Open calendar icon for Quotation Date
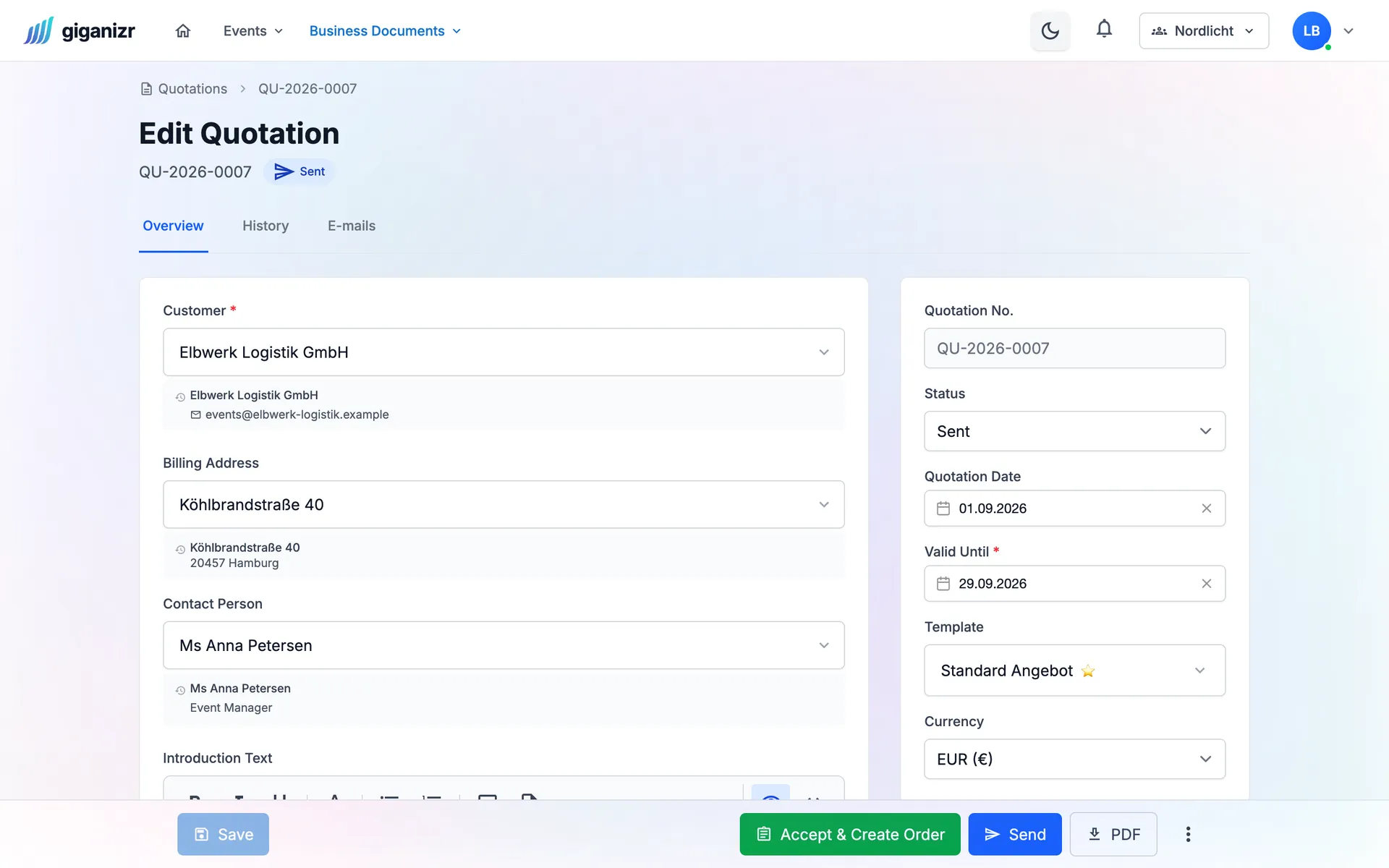 (x=943, y=509)
